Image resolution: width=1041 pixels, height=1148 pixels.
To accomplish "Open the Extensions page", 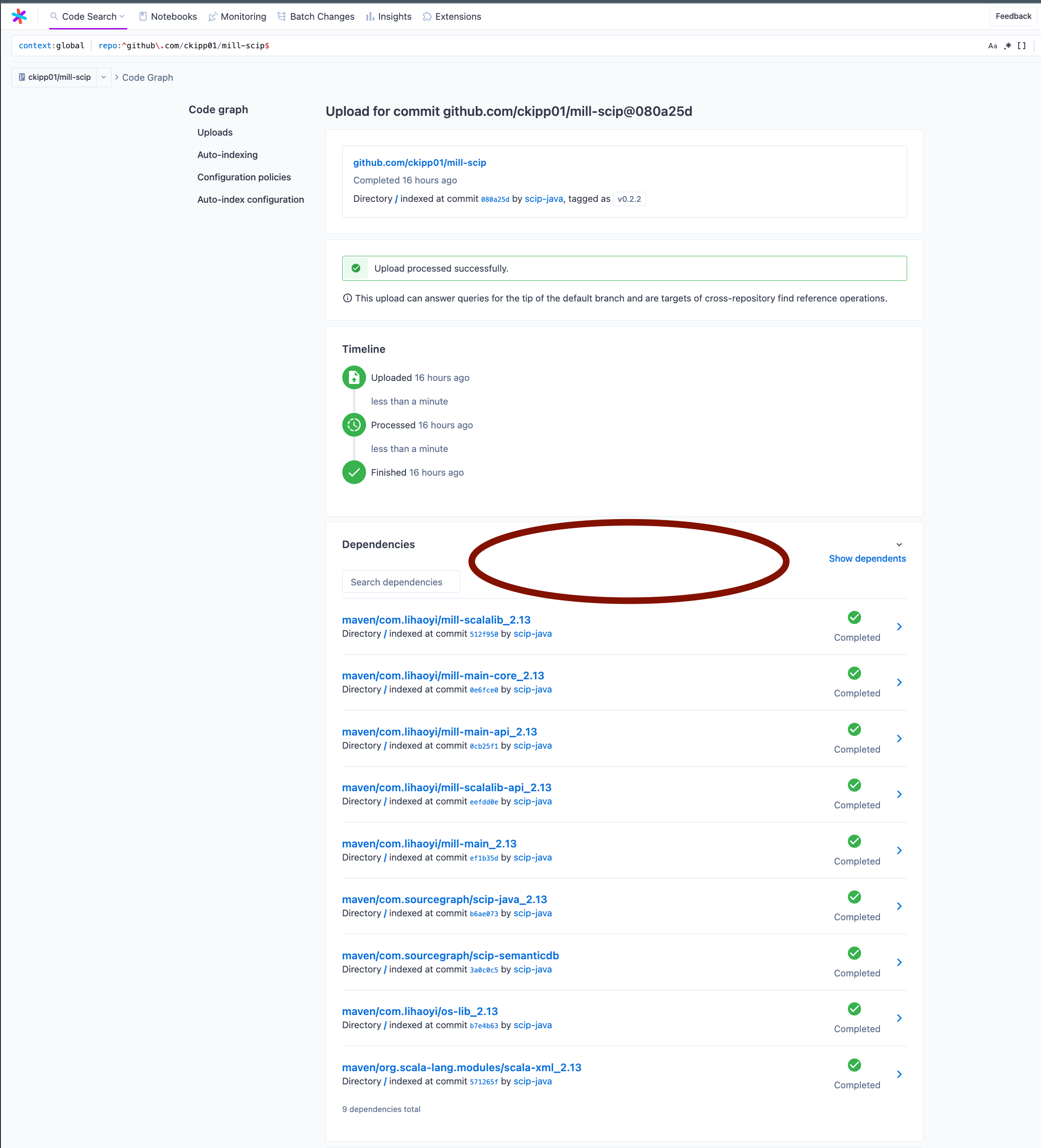I will pyautogui.click(x=452, y=17).
